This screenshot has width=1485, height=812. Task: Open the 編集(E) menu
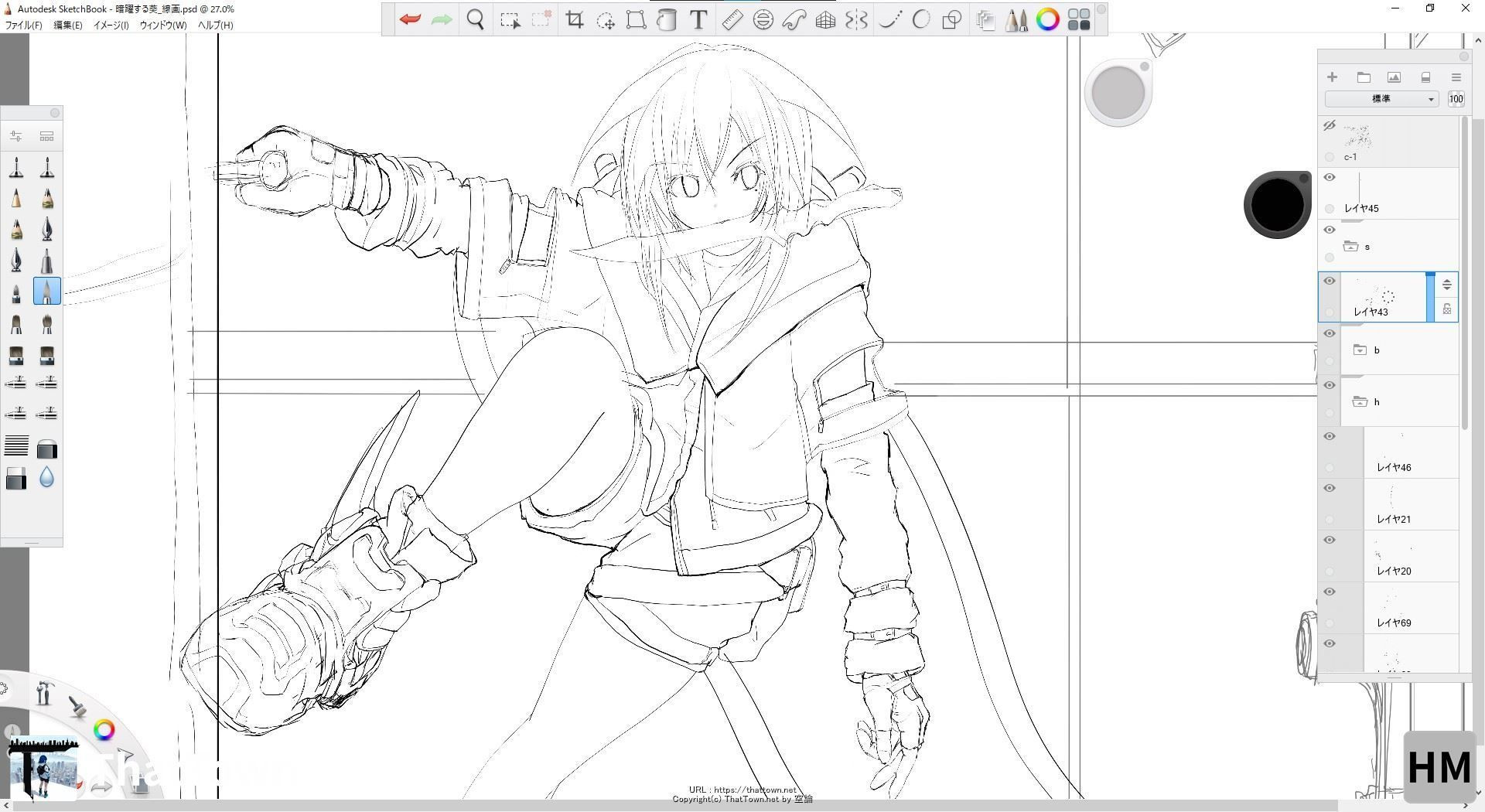click(68, 26)
